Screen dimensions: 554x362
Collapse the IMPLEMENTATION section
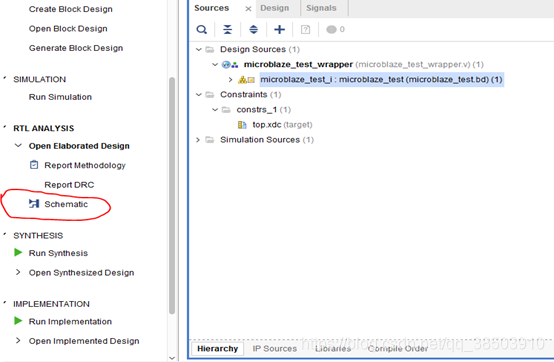tap(5, 303)
